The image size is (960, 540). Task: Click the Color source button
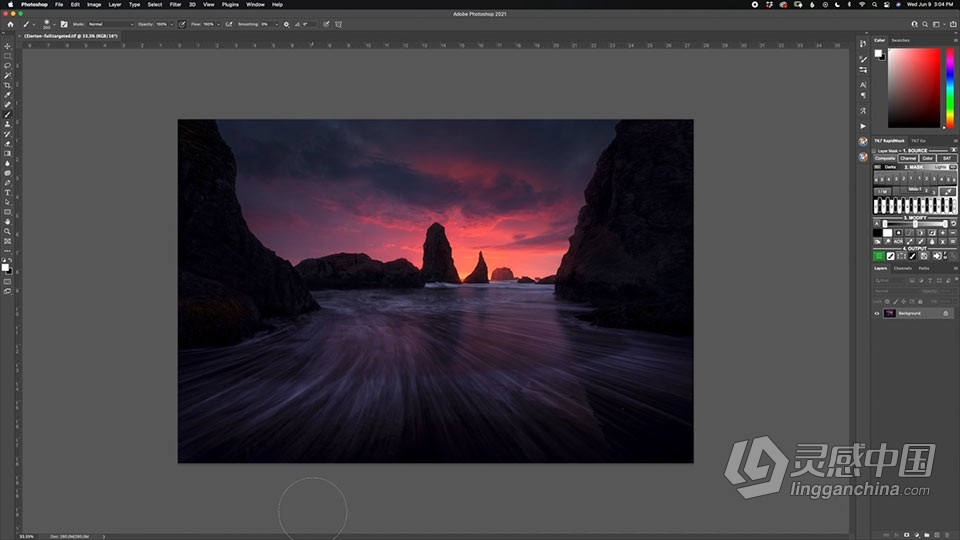[928, 158]
